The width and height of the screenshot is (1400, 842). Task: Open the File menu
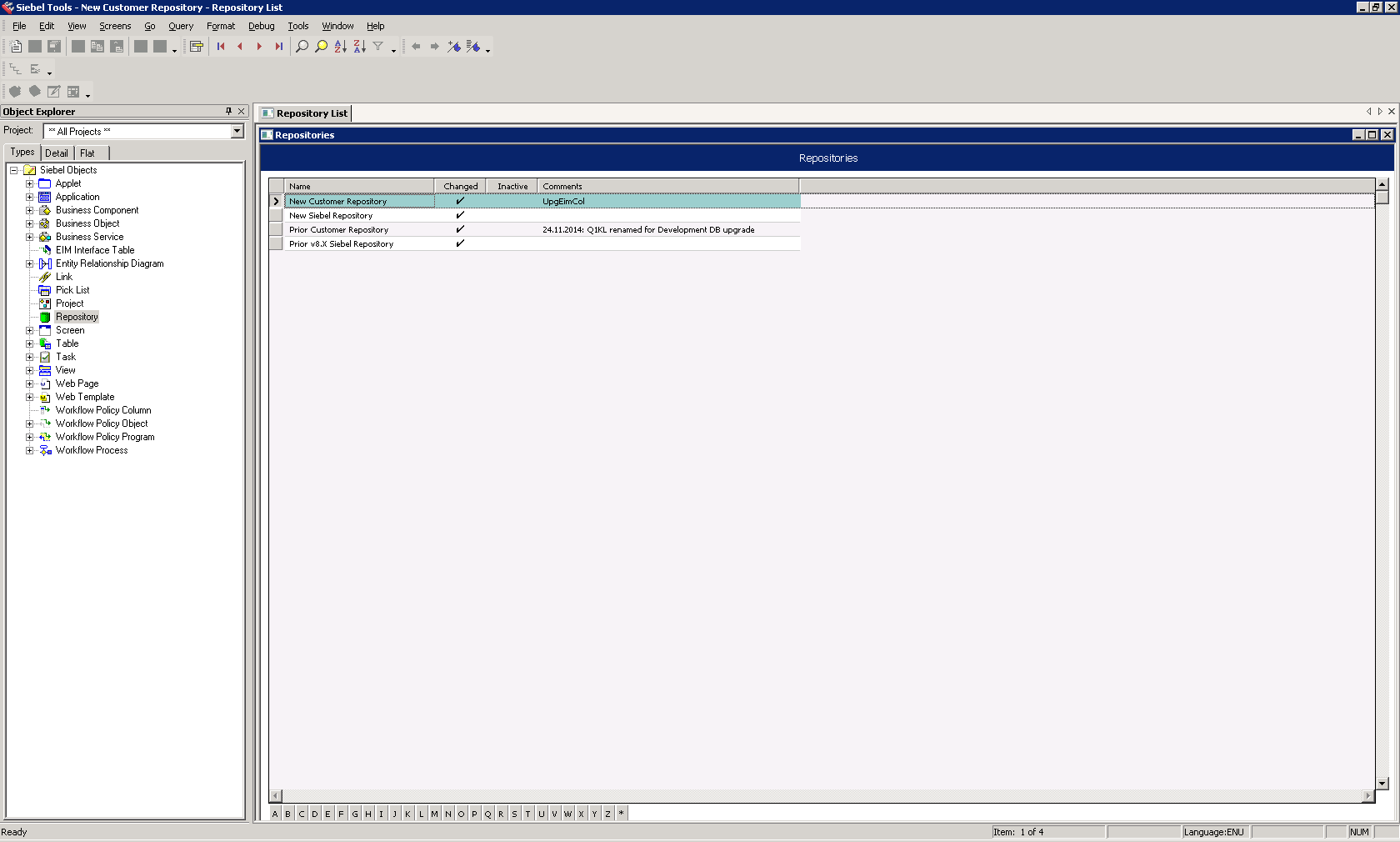(19, 26)
